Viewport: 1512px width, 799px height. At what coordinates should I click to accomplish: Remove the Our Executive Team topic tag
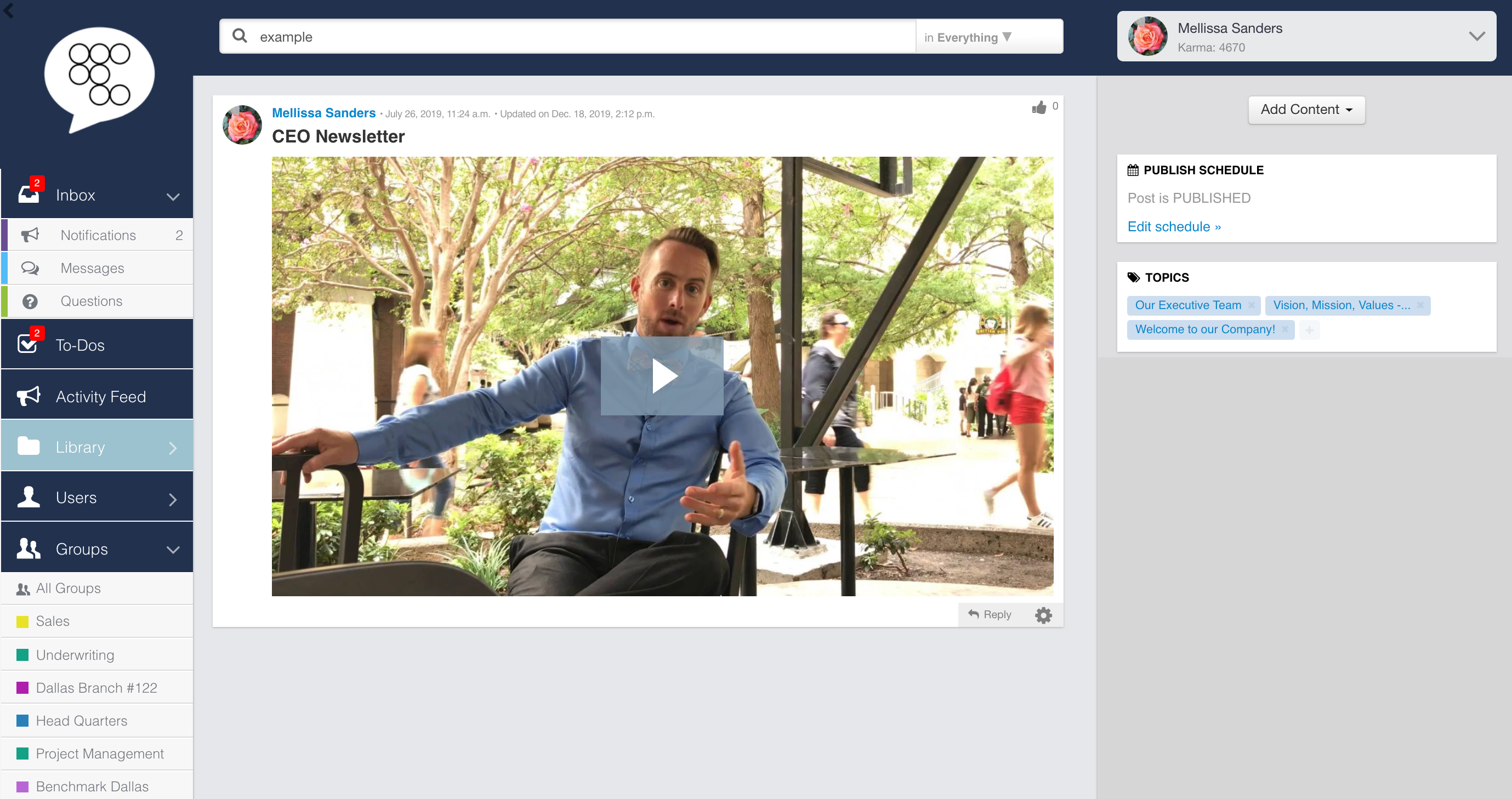click(x=1252, y=305)
